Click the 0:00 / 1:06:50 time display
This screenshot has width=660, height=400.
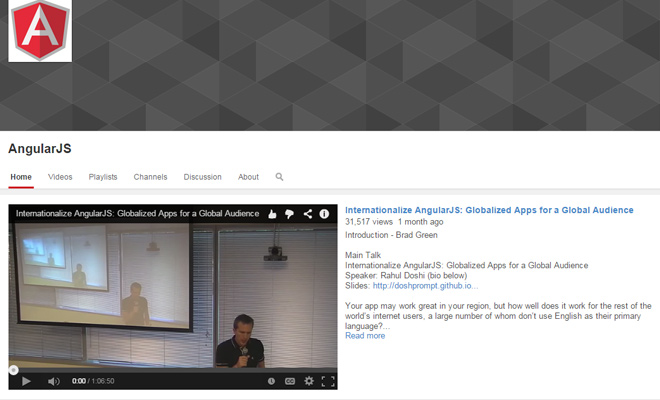(x=93, y=381)
